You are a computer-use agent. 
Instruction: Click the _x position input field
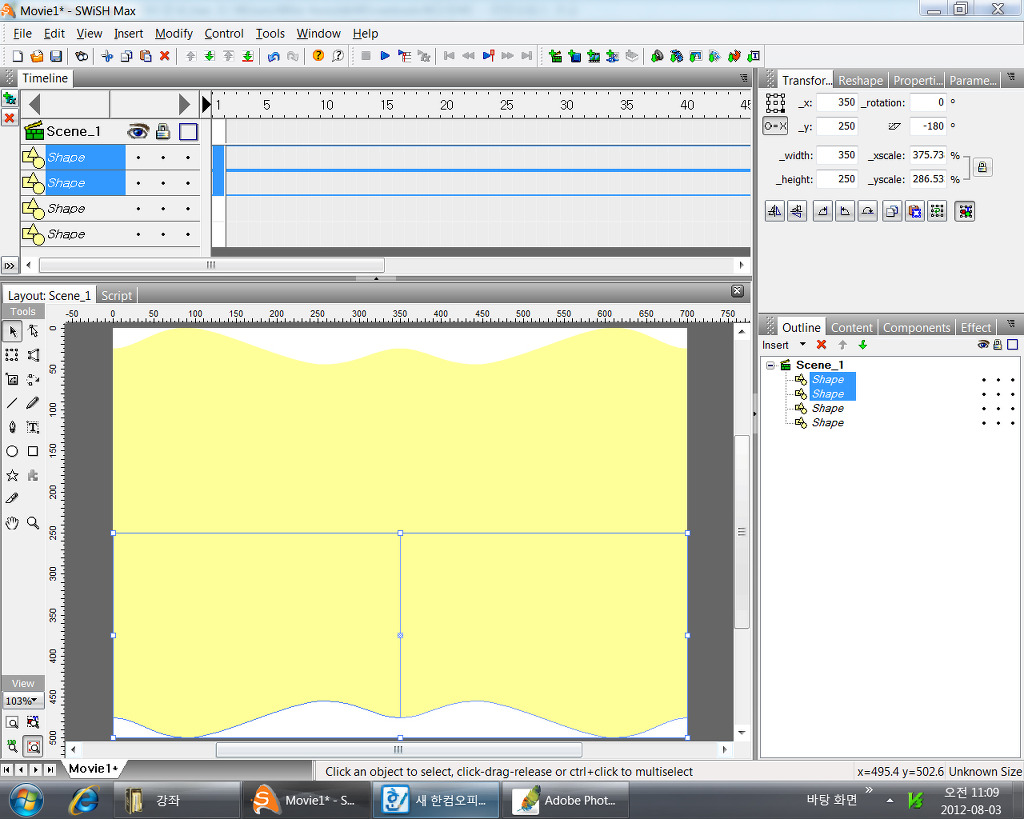tap(837, 103)
